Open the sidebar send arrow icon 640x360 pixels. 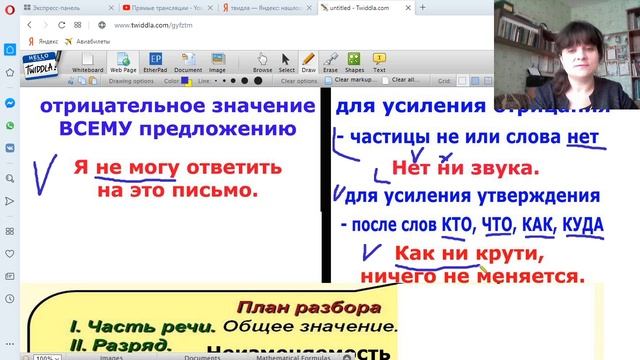[x=10, y=201]
